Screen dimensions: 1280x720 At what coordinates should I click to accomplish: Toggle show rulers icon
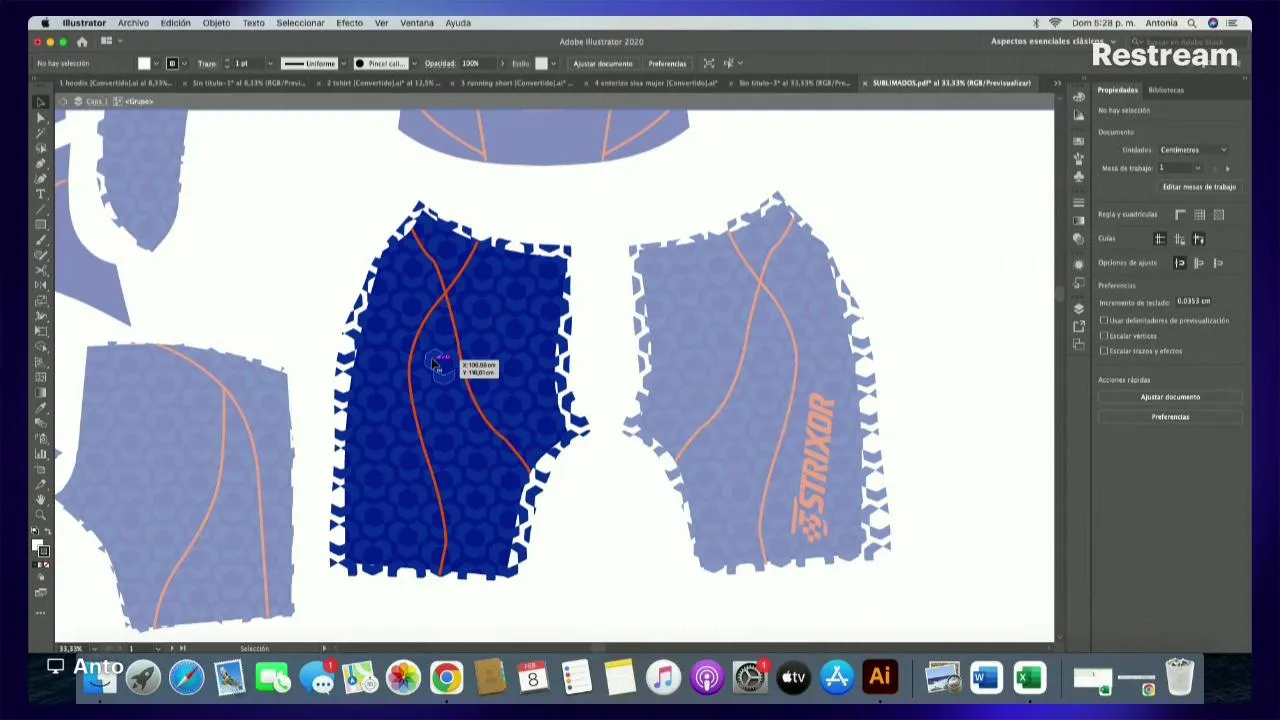point(1181,214)
